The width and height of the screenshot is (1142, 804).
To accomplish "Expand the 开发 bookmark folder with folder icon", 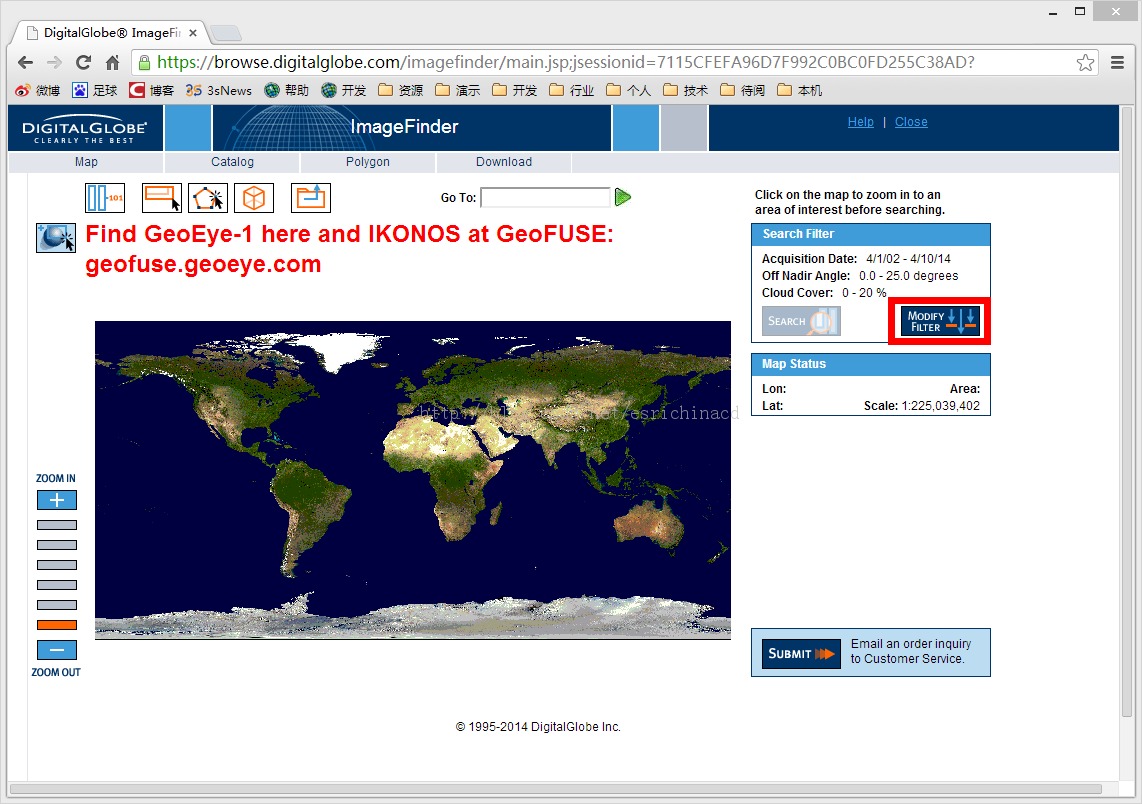I will click(x=514, y=90).
